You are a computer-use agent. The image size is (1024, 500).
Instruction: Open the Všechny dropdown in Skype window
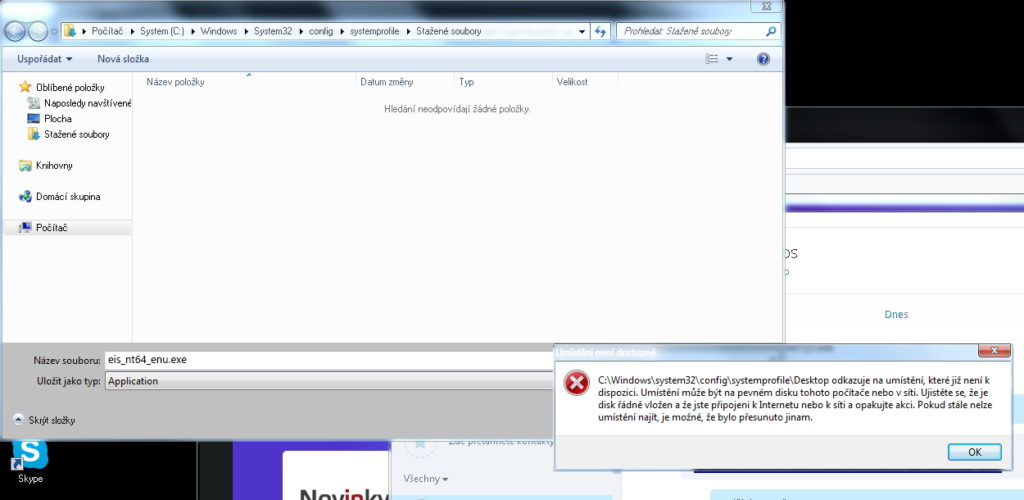pos(426,479)
